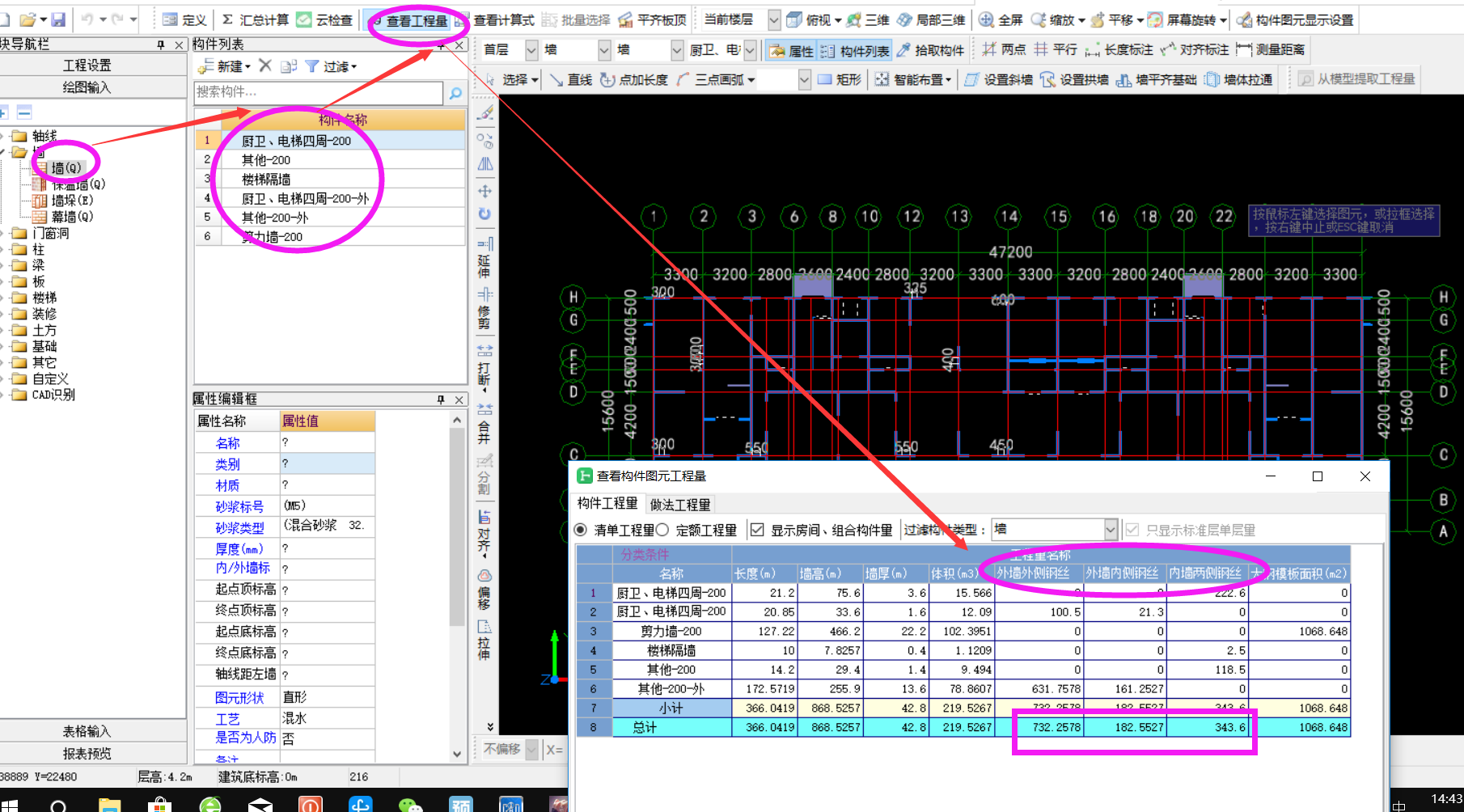This screenshot has height=812, width=1464.
Task: Select 定额工程量 radio button
Action: point(662,531)
